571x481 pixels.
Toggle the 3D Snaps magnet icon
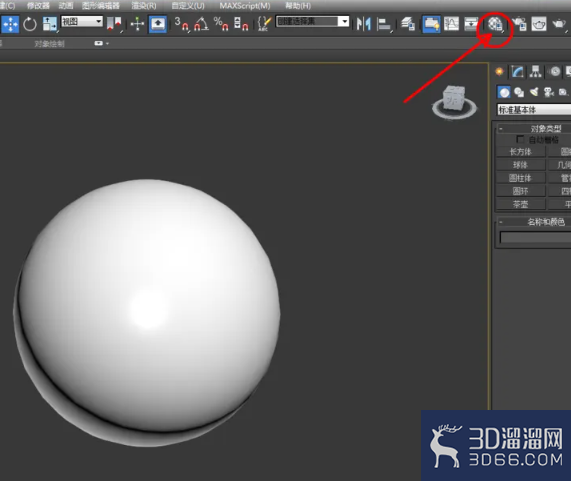click(181, 24)
